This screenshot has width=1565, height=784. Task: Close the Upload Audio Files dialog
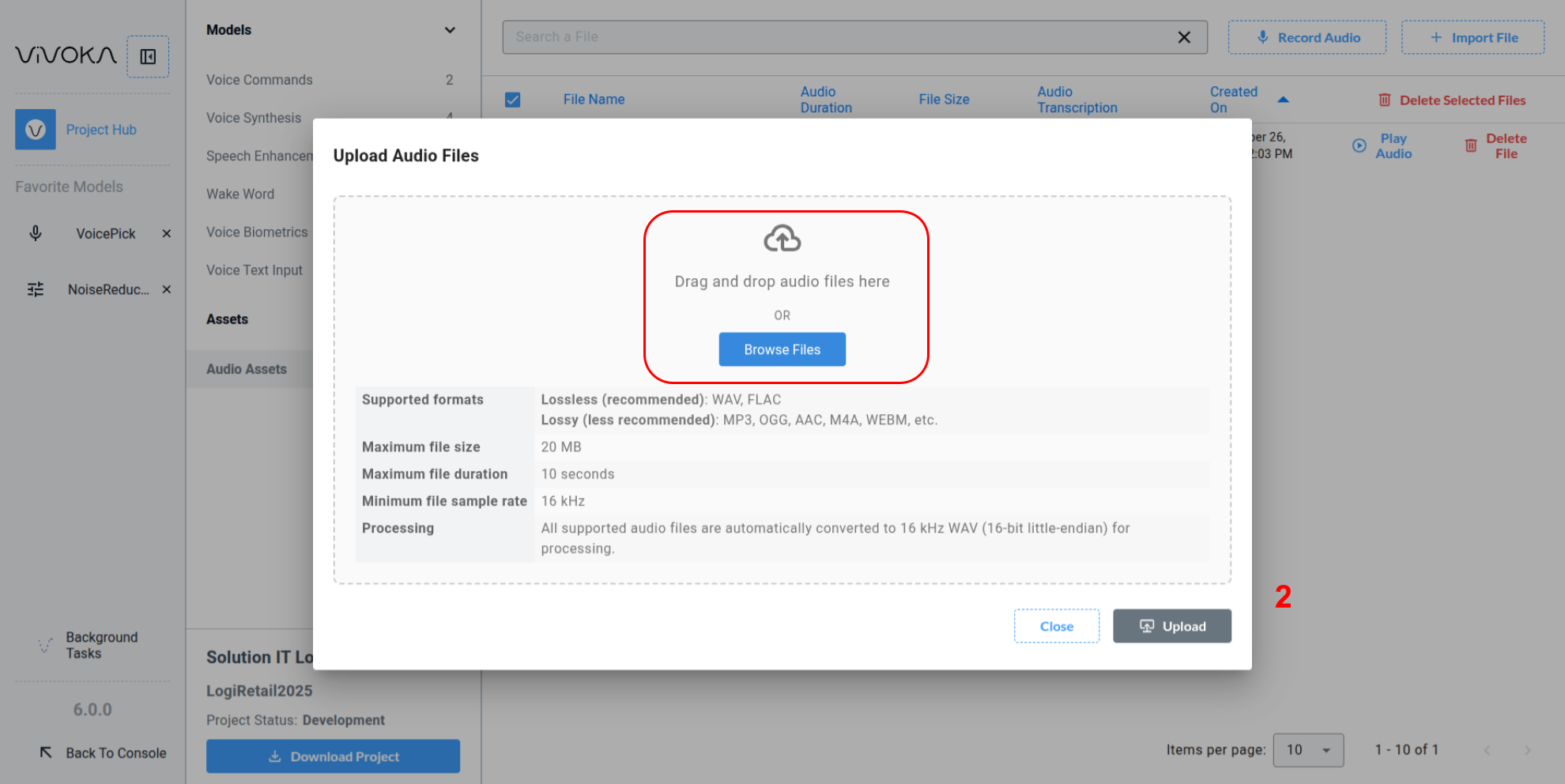1056,626
